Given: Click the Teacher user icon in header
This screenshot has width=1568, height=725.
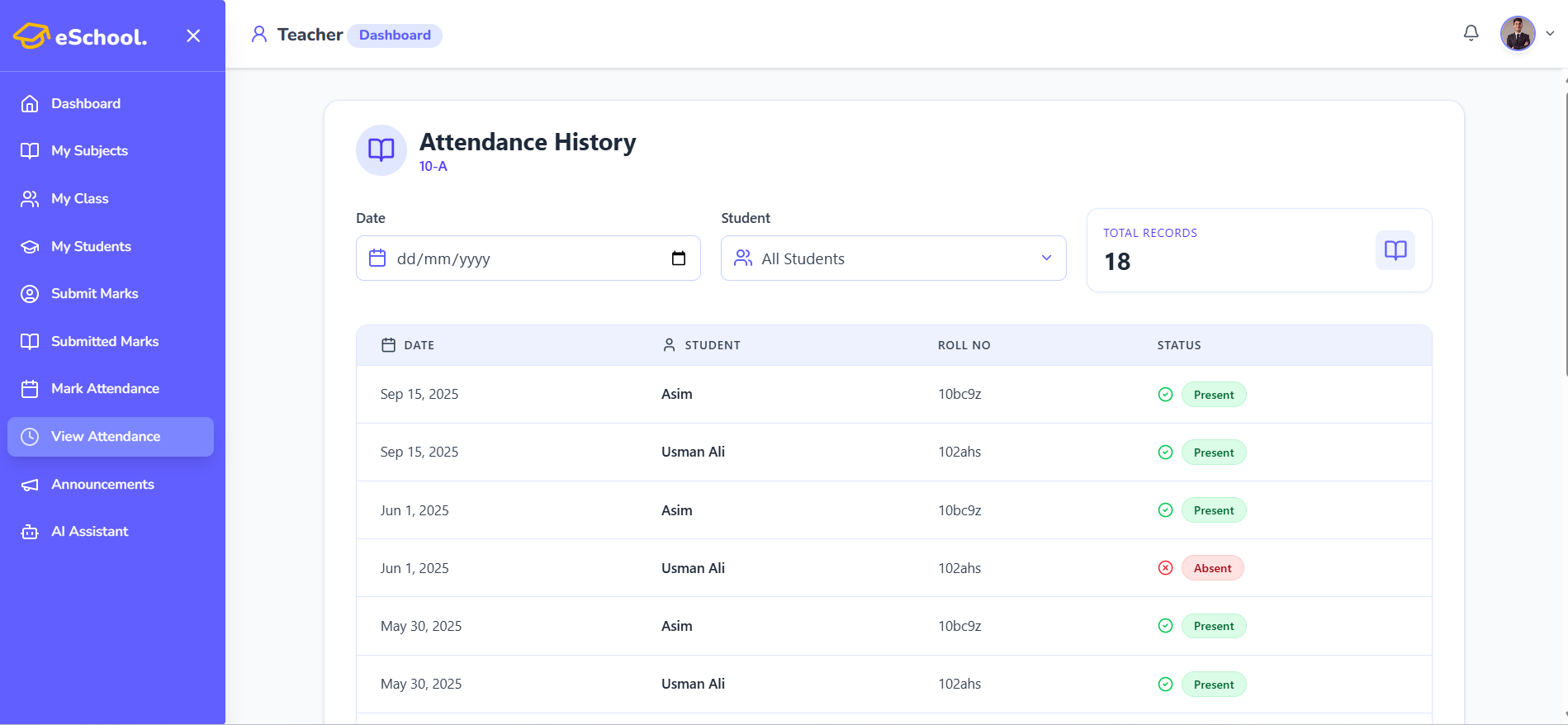Looking at the screenshot, I should (x=259, y=34).
